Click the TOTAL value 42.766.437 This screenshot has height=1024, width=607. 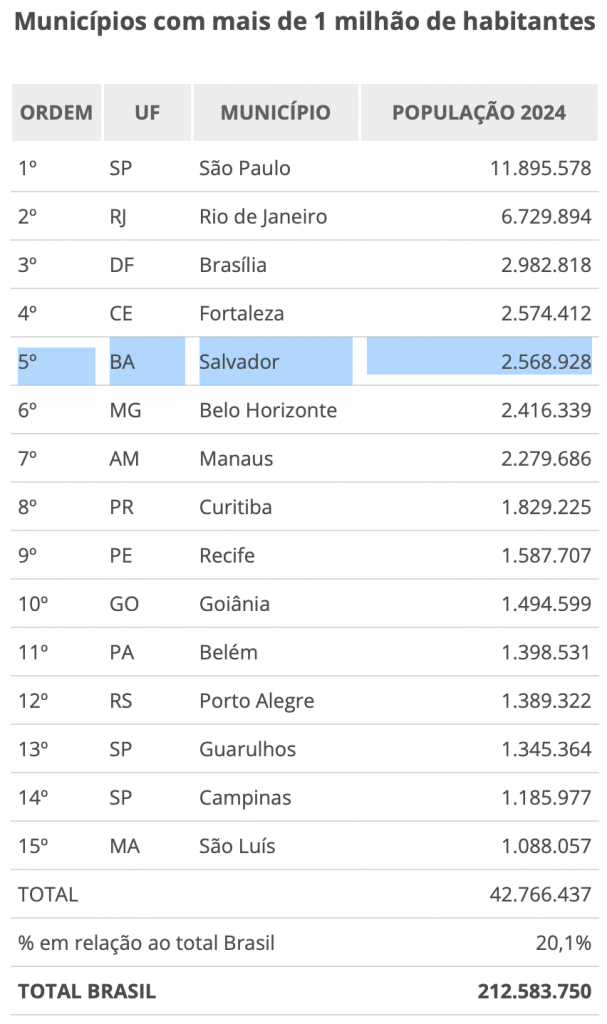click(x=540, y=894)
